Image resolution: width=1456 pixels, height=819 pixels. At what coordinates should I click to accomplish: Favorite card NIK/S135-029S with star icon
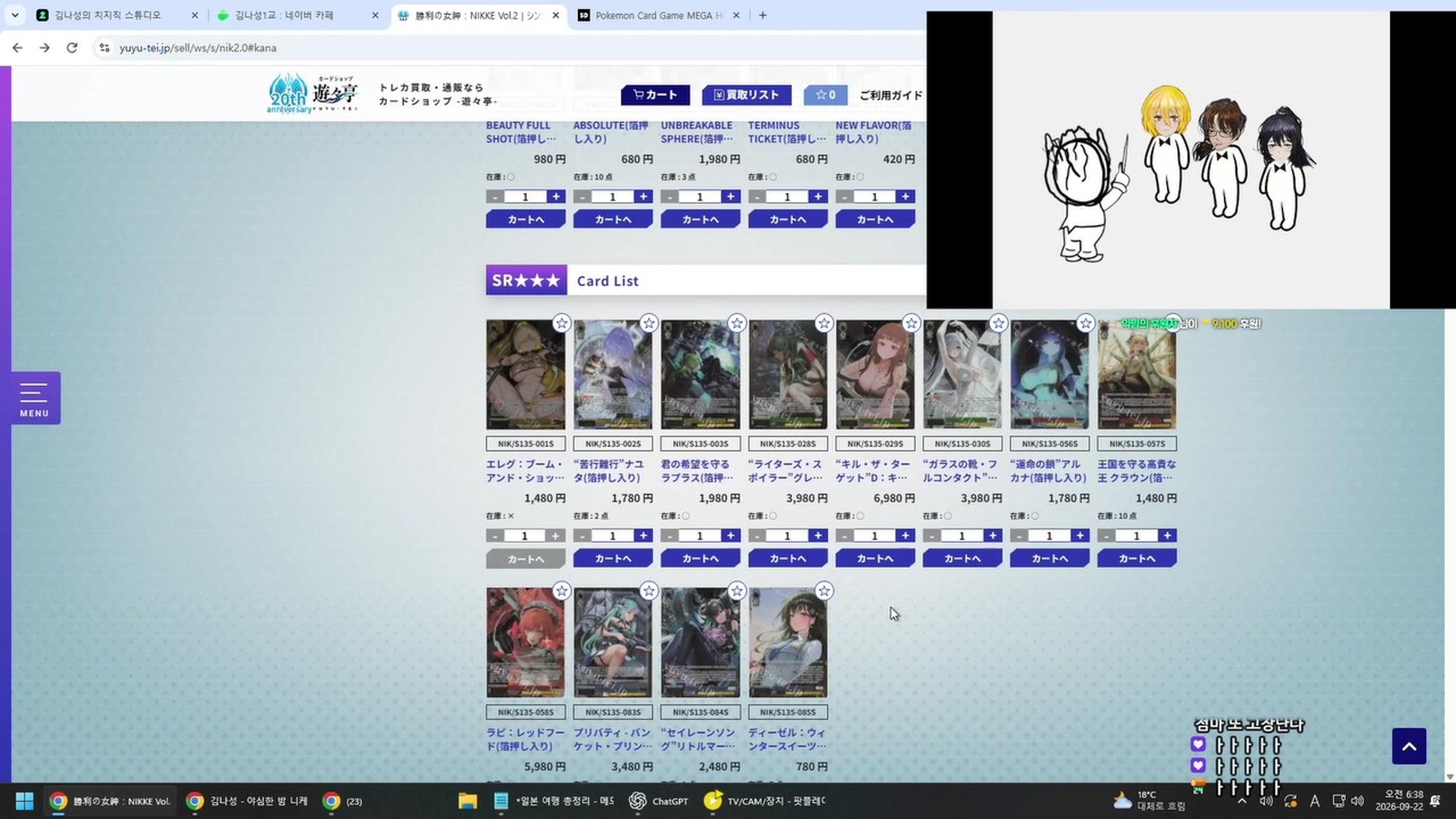(911, 323)
